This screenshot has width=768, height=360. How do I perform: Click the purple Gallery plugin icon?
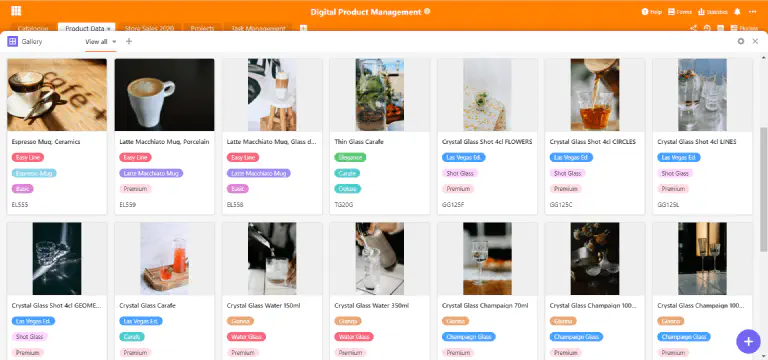point(12,42)
